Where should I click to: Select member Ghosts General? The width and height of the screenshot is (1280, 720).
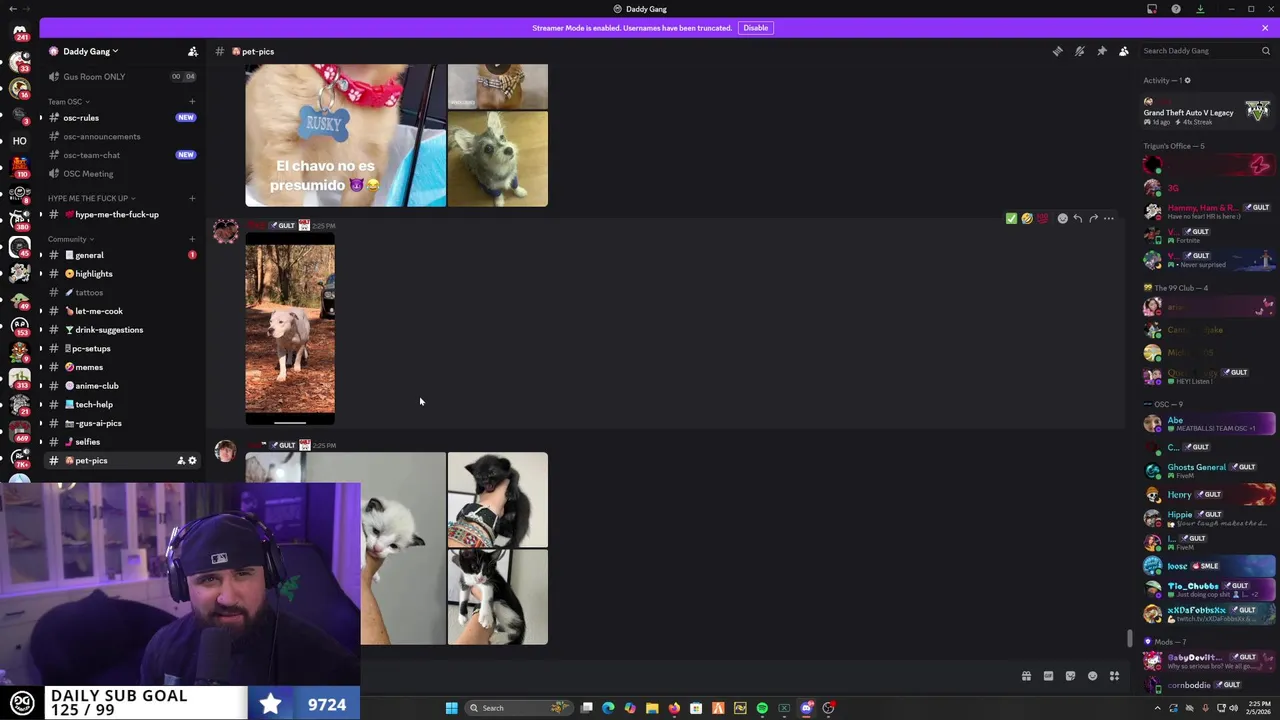pos(1209,471)
